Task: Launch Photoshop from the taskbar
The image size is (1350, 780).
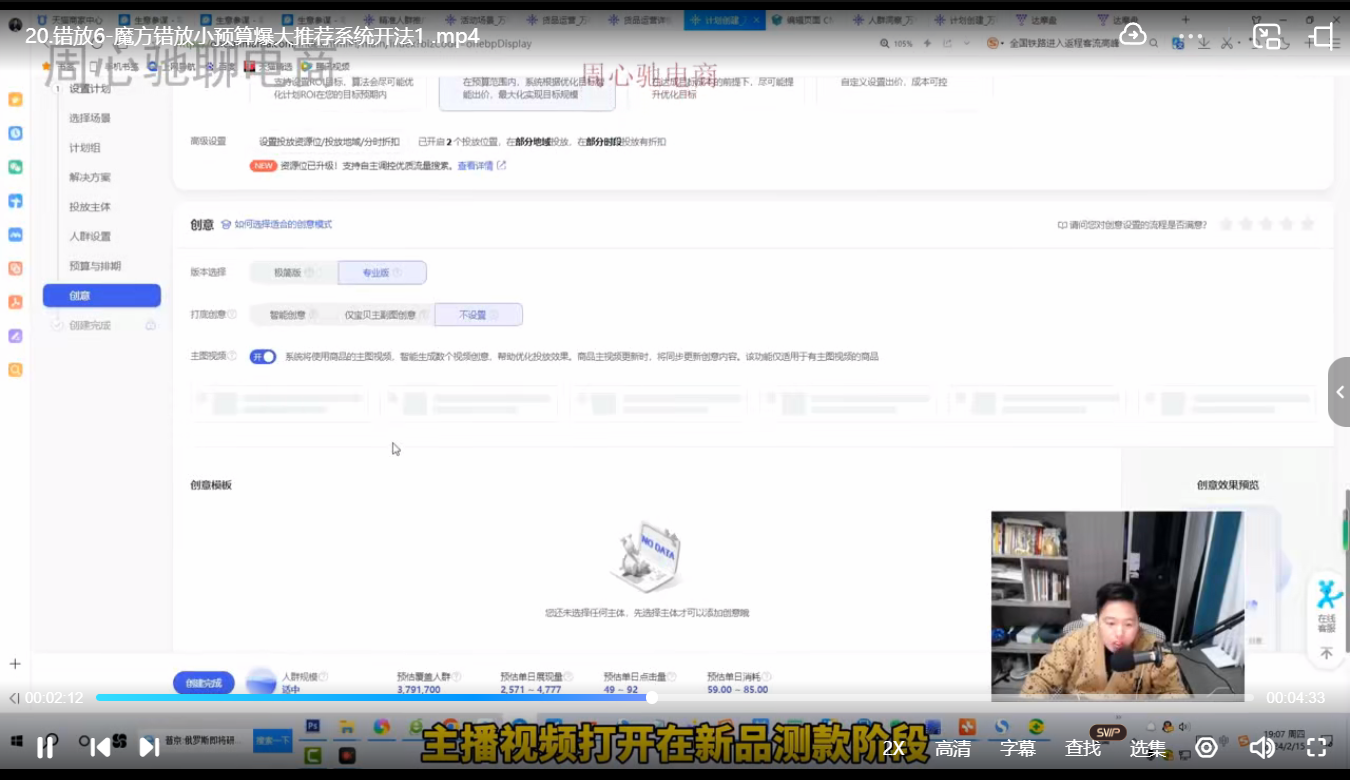Action: click(313, 726)
